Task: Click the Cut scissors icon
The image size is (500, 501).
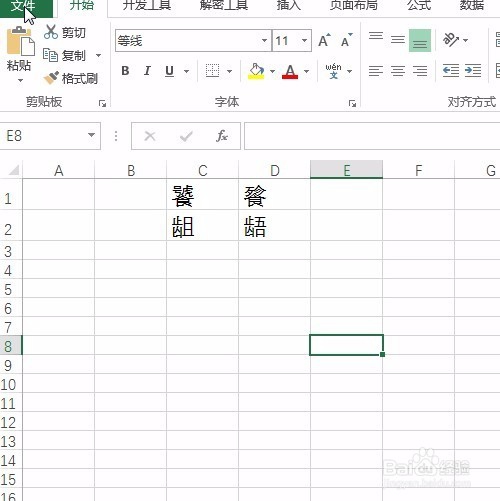Action: (x=51, y=32)
